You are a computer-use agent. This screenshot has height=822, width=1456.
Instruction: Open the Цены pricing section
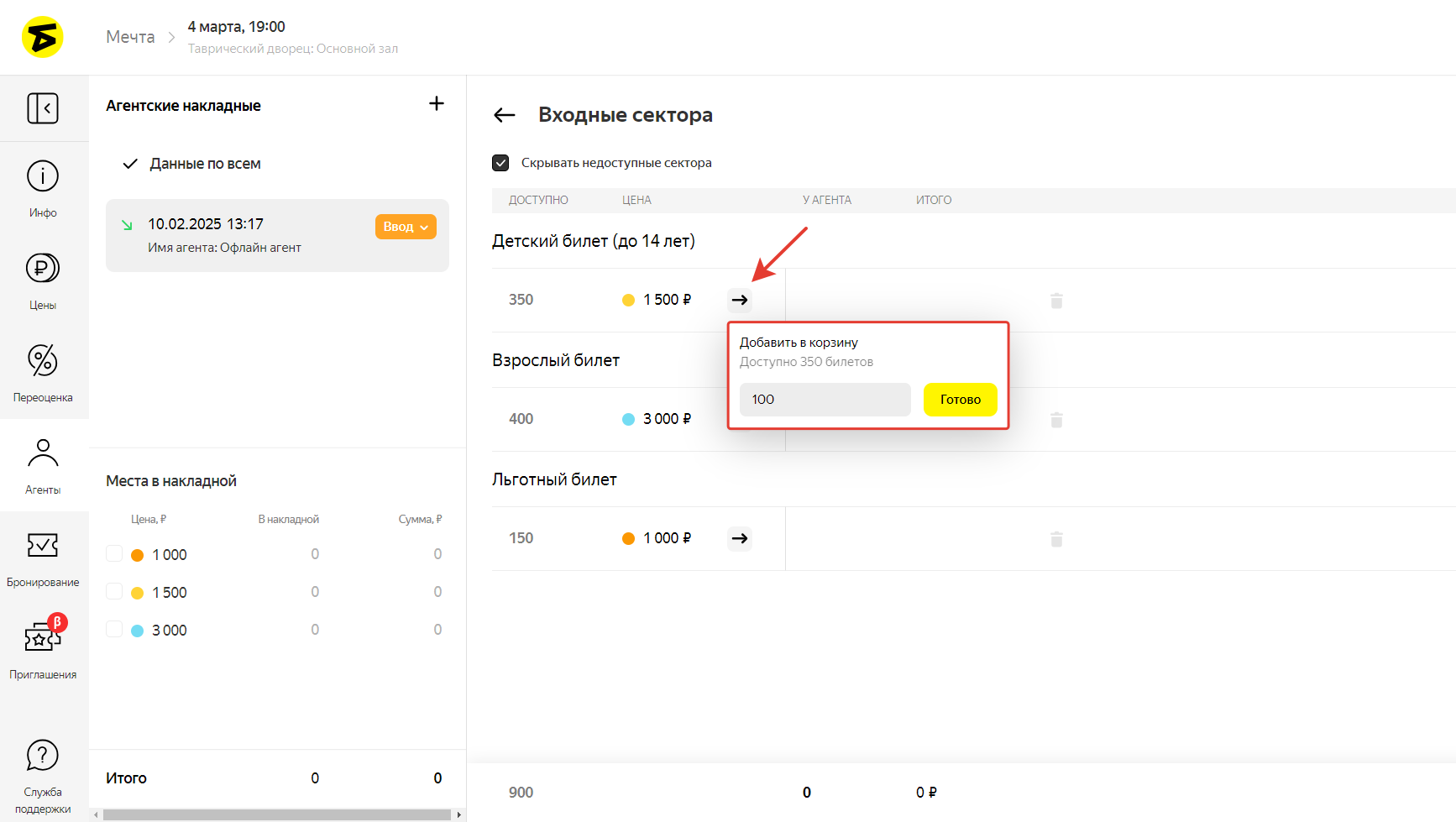click(x=43, y=281)
